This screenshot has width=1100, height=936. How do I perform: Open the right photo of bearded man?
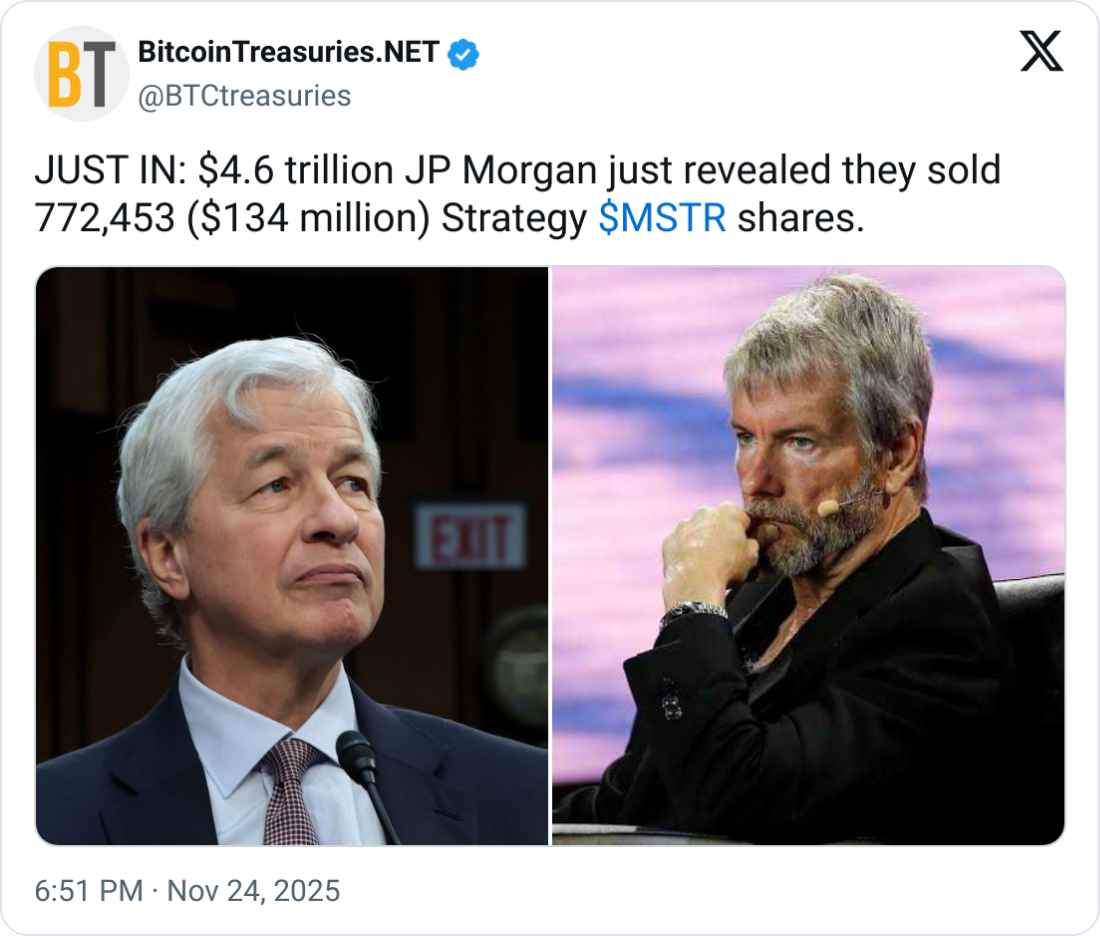[x=808, y=556]
